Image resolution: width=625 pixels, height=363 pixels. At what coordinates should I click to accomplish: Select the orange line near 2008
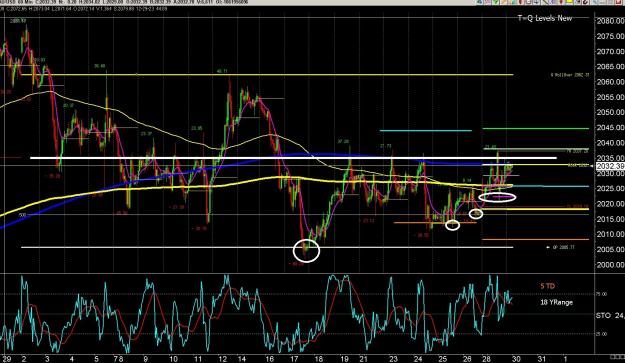(x=536, y=239)
